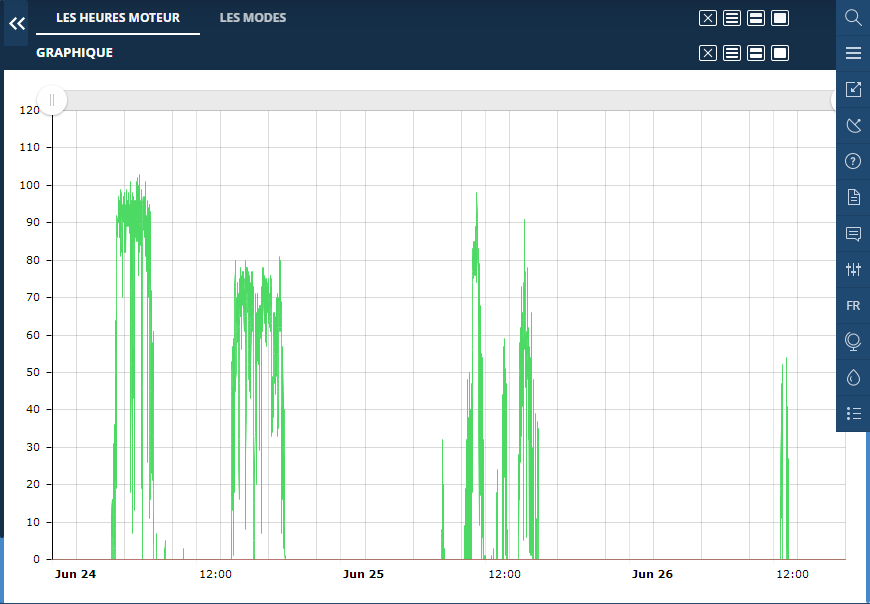Click the satellite dish tracking icon
870x604 pixels.
coord(853,125)
